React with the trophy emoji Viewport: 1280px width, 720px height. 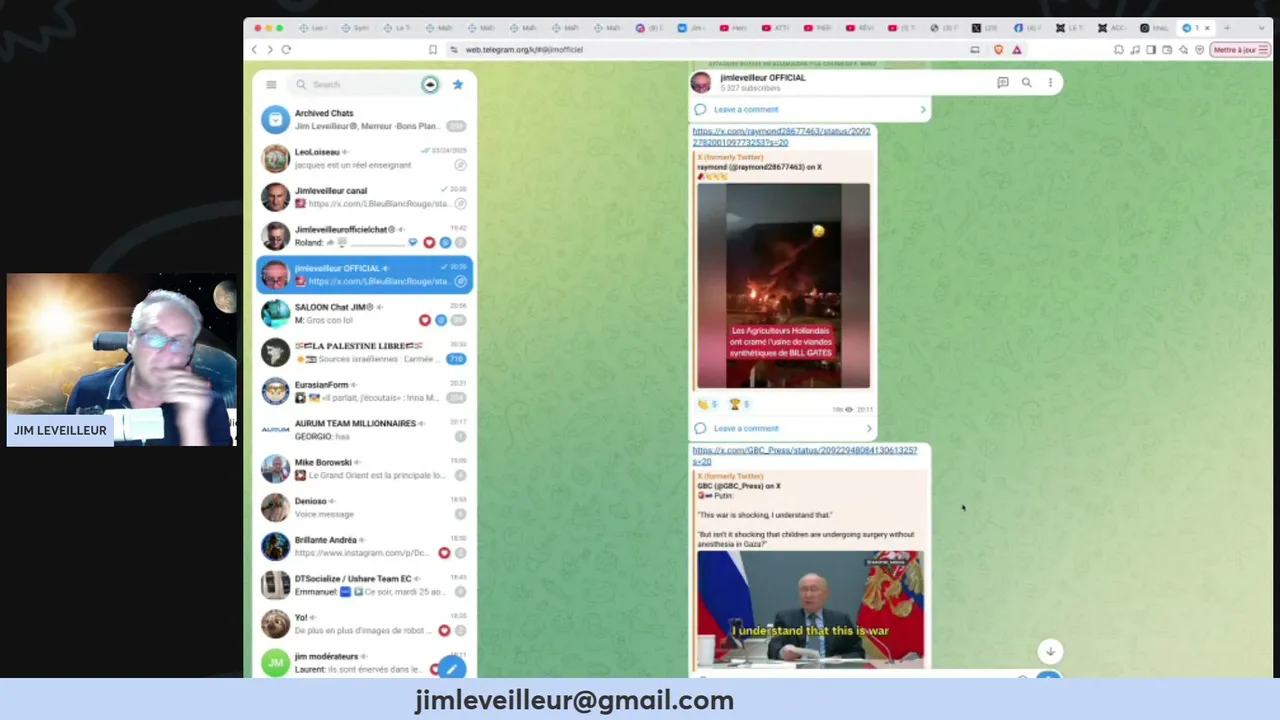click(x=738, y=404)
